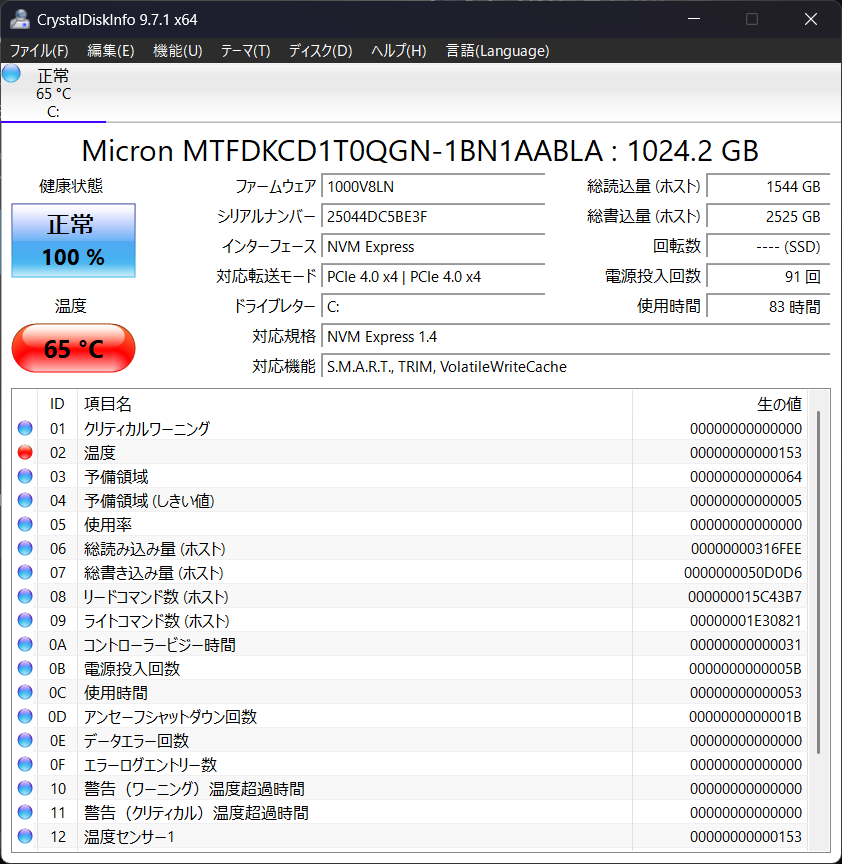The width and height of the screenshot is (842, 864).
Task: Click status orb for 09 ライトコマンド数
Action: click(25, 620)
